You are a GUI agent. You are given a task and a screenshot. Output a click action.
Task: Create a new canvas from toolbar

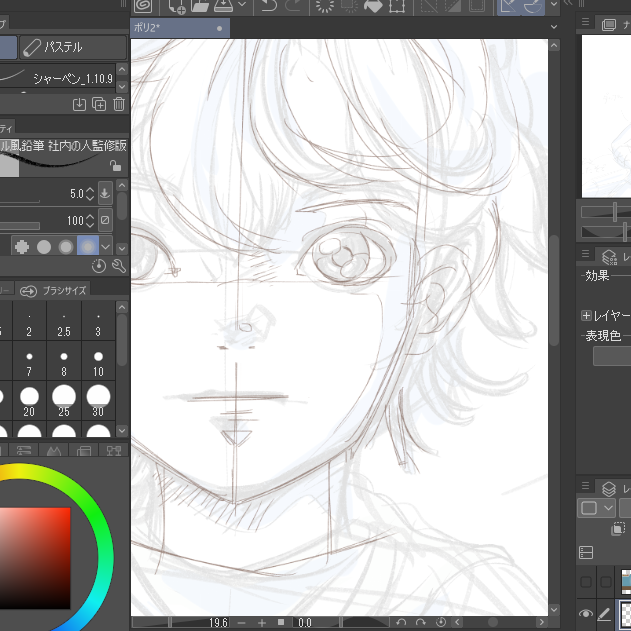click(177, 6)
